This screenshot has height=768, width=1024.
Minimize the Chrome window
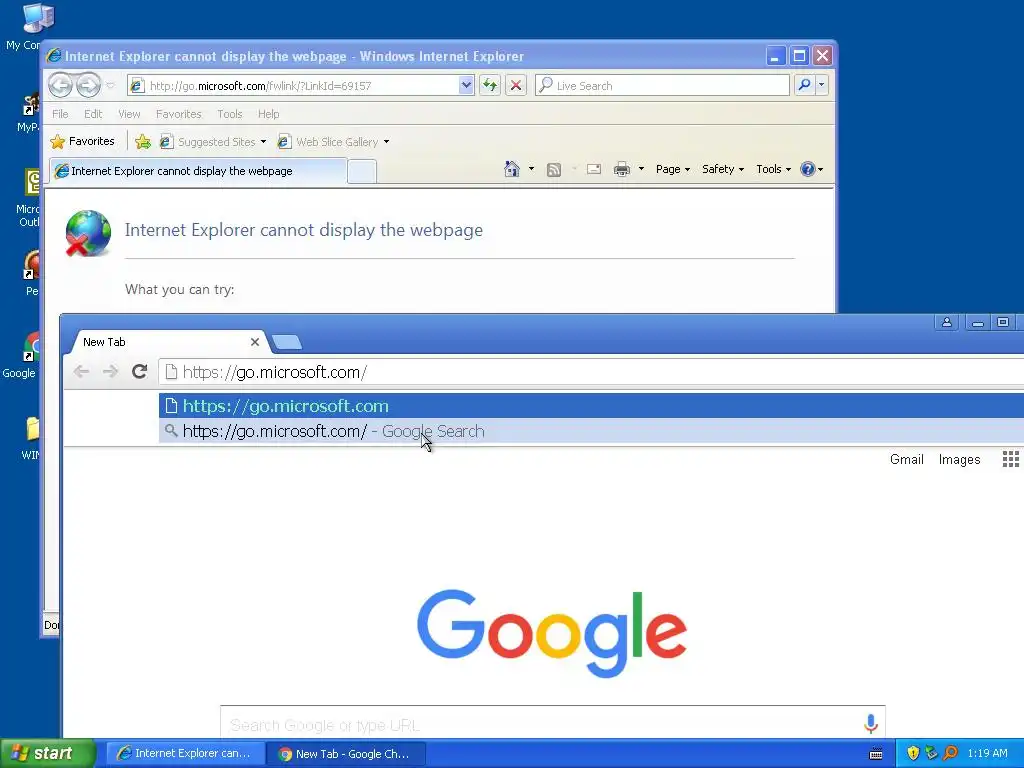pos(978,322)
